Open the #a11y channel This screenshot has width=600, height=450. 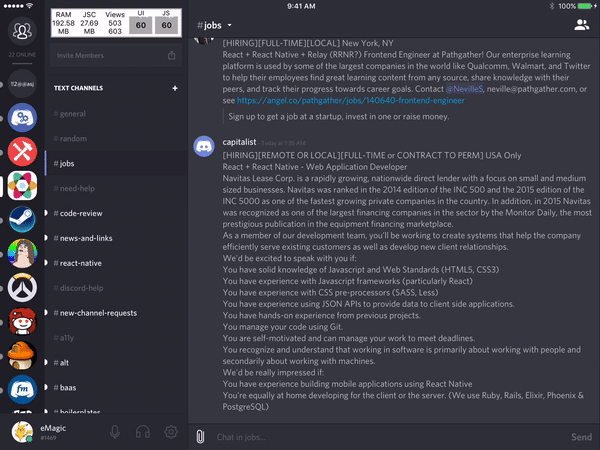[x=116, y=338]
